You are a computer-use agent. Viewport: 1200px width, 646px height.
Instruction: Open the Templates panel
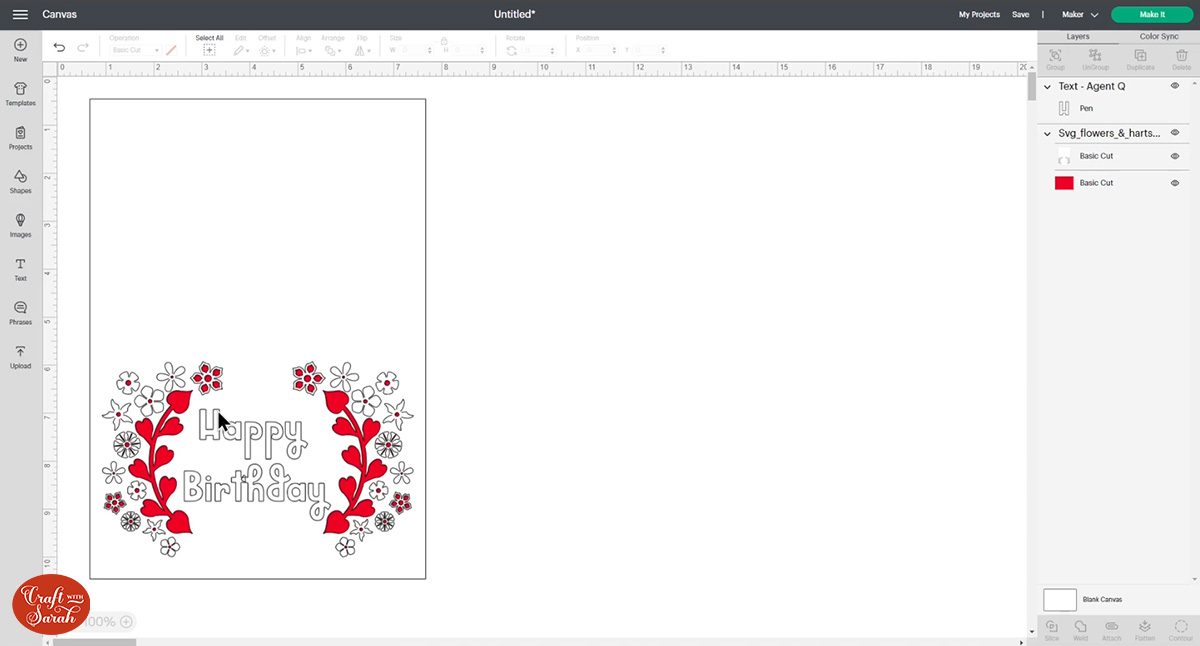[x=20, y=95]
